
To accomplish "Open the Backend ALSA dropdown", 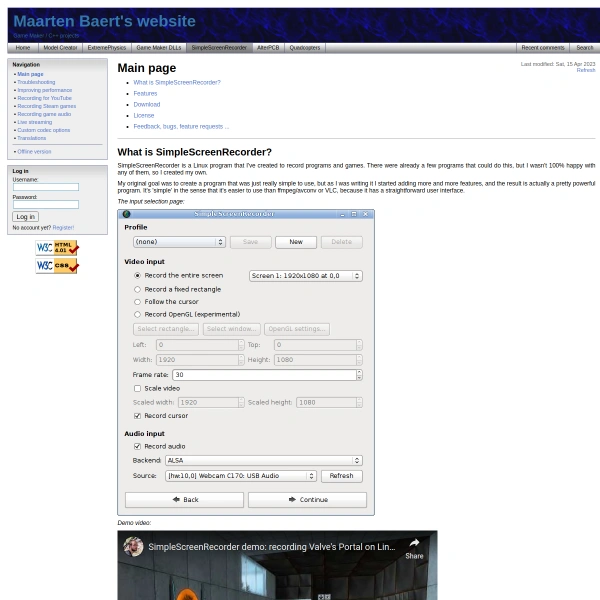I will point(264,461).
